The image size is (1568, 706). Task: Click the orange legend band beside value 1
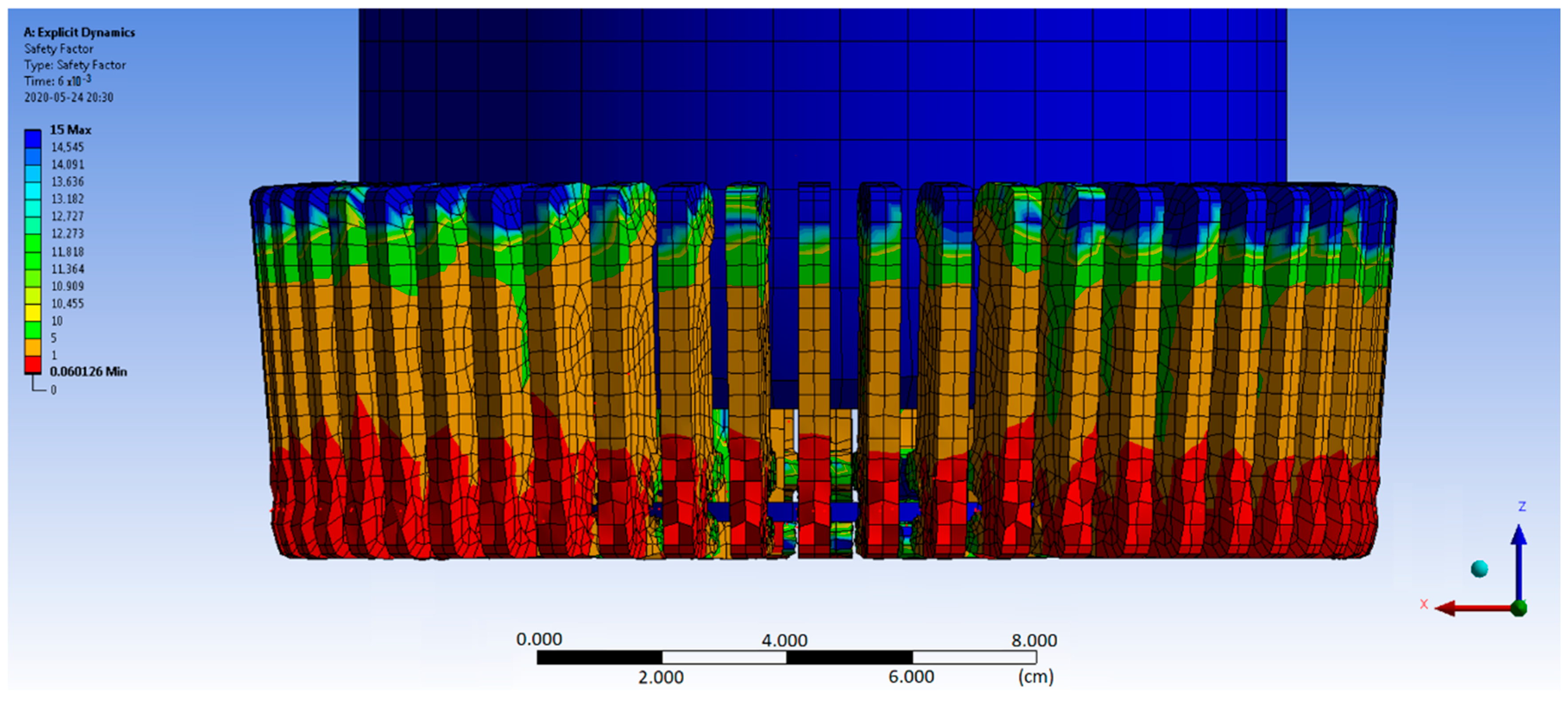tap(32, 347)
